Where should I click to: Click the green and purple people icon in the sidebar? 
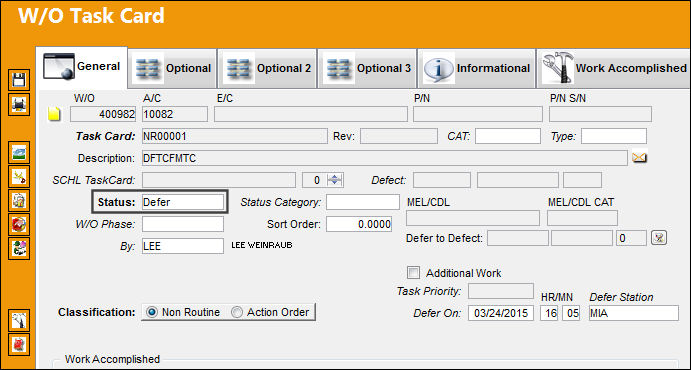[19, 248]
